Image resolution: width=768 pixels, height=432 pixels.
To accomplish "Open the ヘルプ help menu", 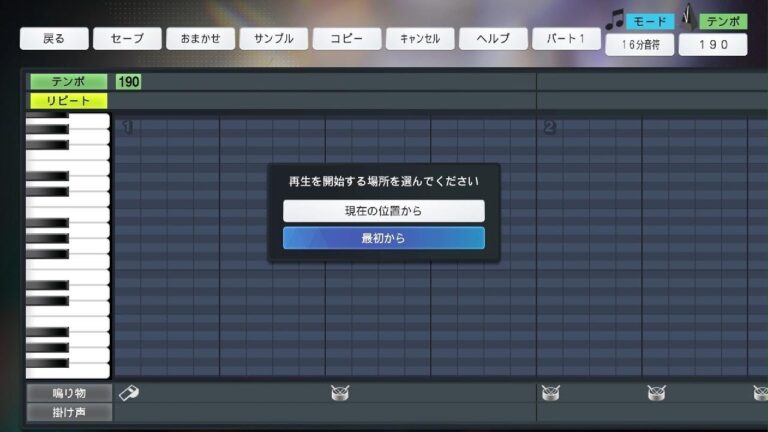I will click(493, 39).
